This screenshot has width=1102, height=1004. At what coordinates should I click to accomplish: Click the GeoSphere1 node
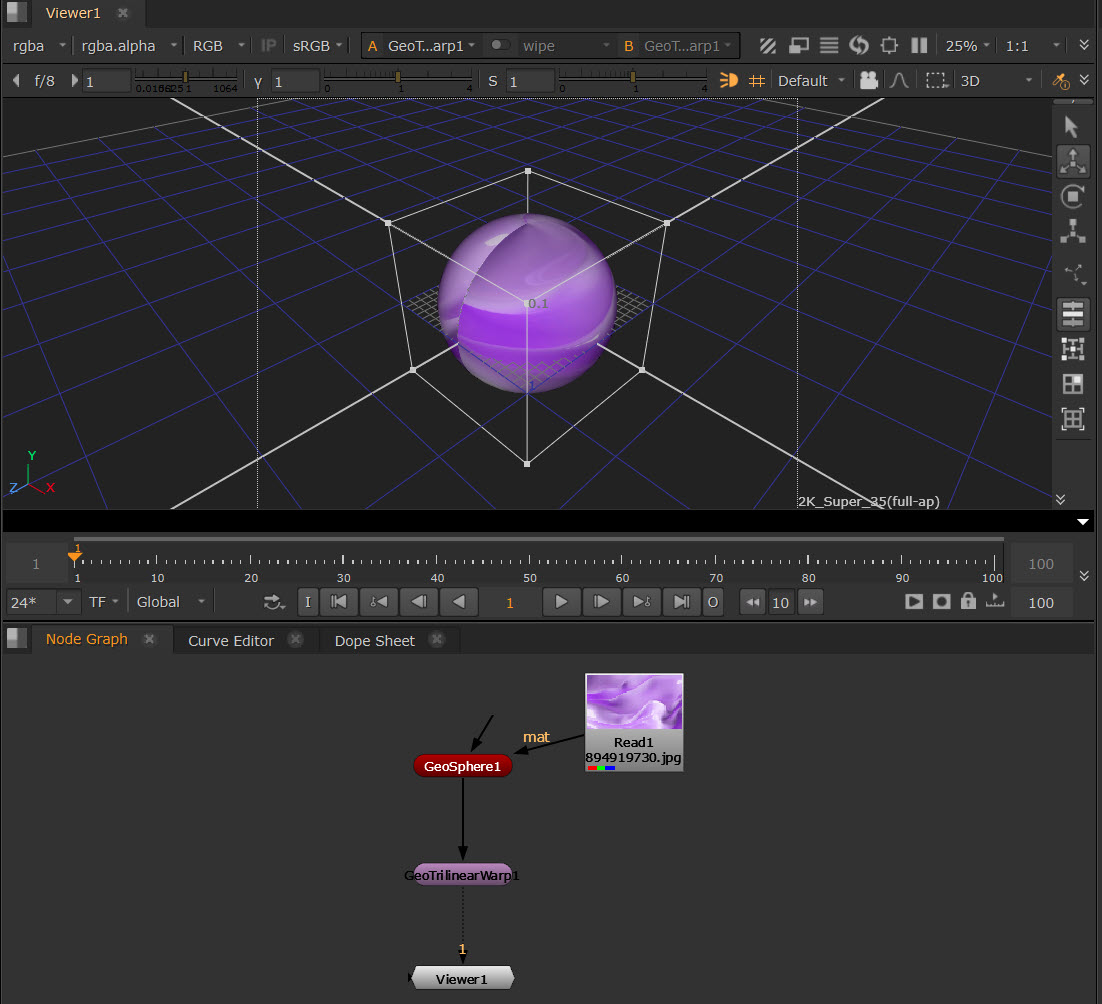coord(462,766)
